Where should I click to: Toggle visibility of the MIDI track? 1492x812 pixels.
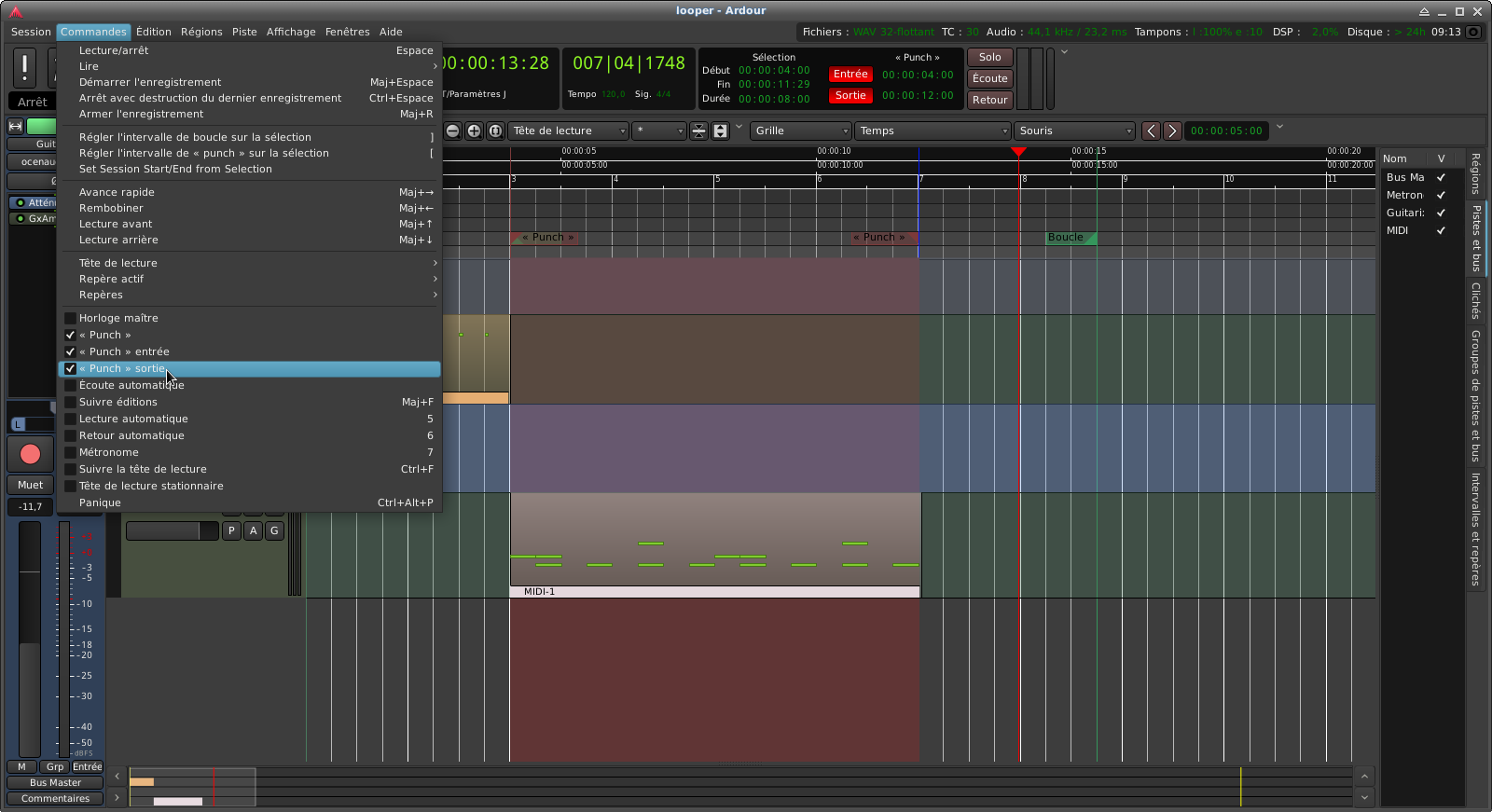coord(1441,231)
